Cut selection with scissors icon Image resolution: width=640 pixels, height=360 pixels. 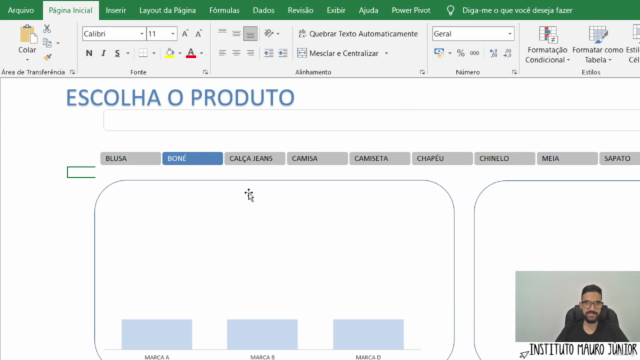click(x=47, y=29)
